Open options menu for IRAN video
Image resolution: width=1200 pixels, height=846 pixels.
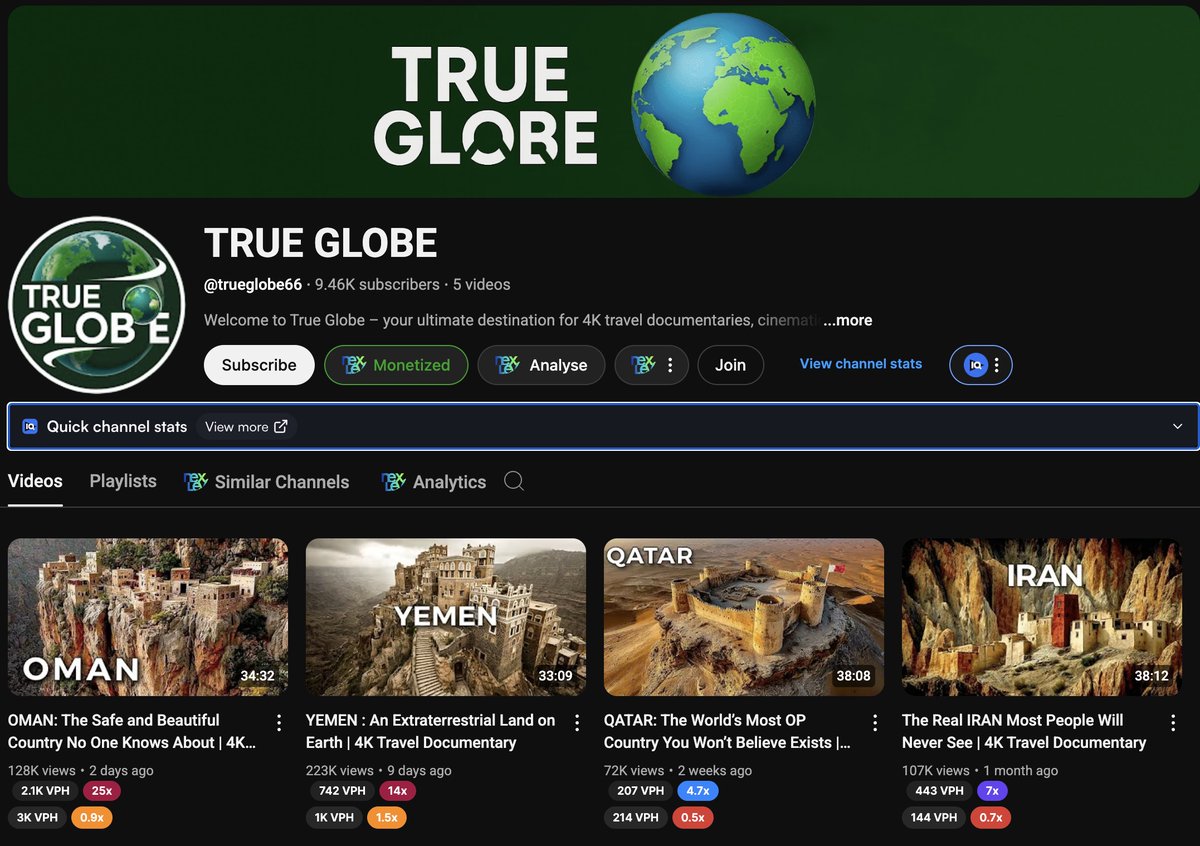[x=1173, y=722]
